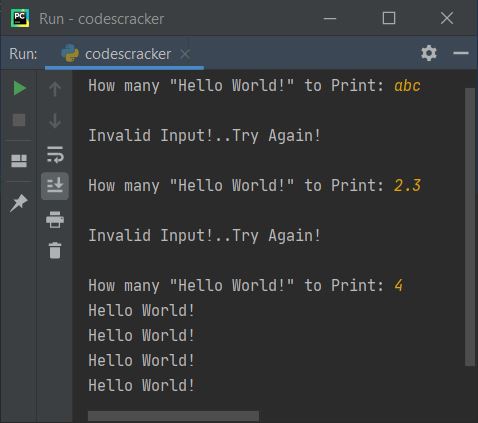
Task: Clear all console output trash icon
Action: pos(55,250)
